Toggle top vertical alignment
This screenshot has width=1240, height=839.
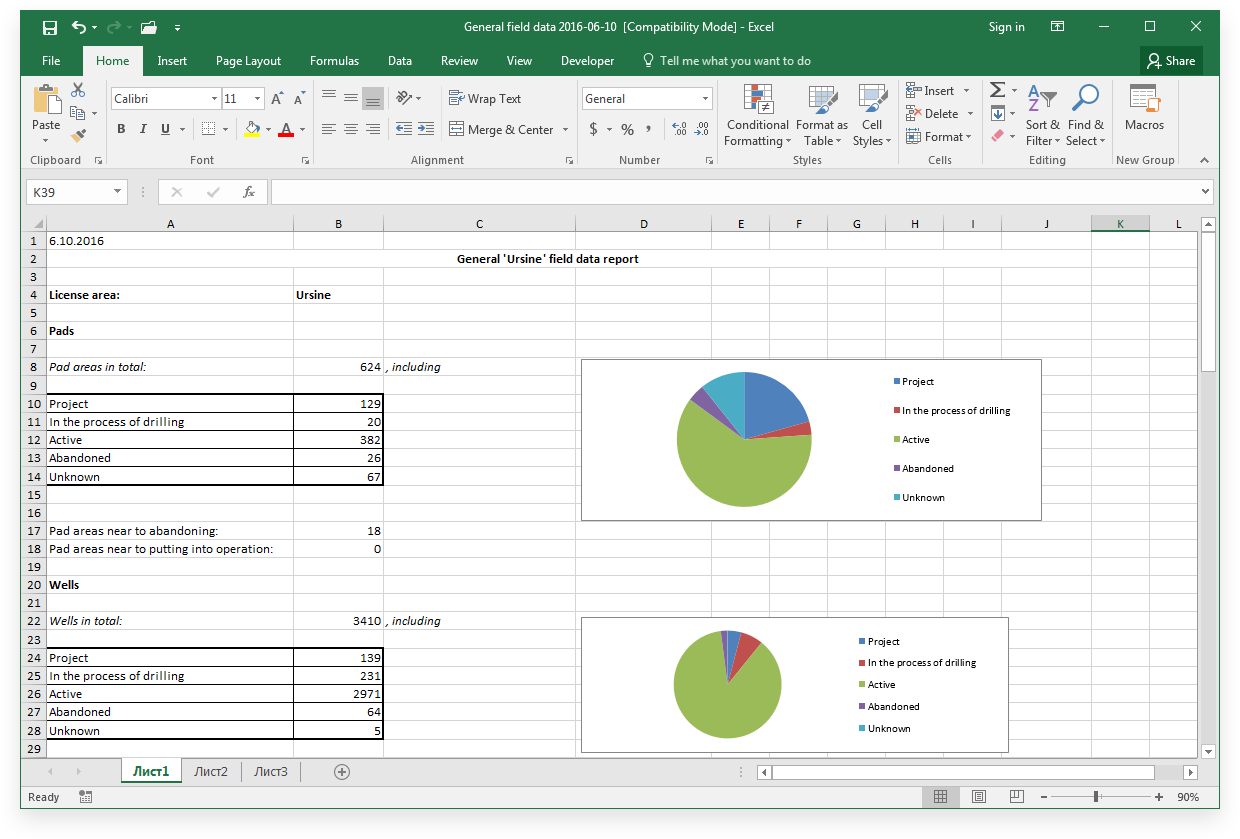tap(329, 98)
